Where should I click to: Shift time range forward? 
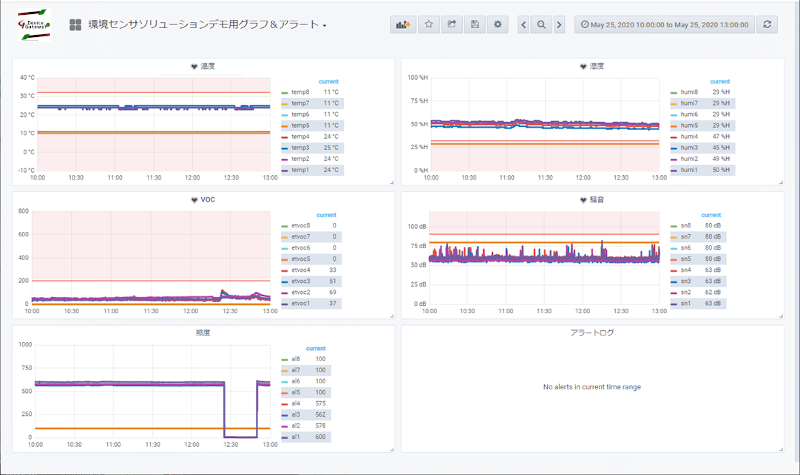point(559,24)
